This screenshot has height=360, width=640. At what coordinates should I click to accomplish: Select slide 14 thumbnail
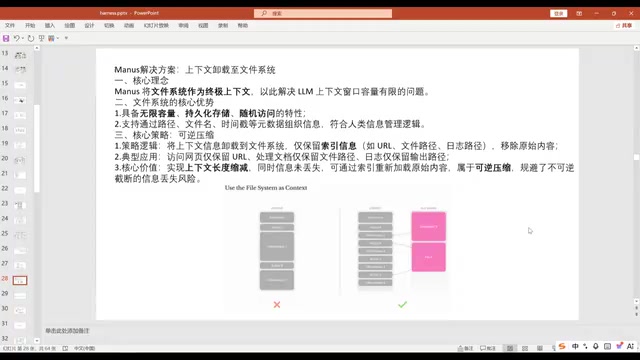[x=20, y=70]
